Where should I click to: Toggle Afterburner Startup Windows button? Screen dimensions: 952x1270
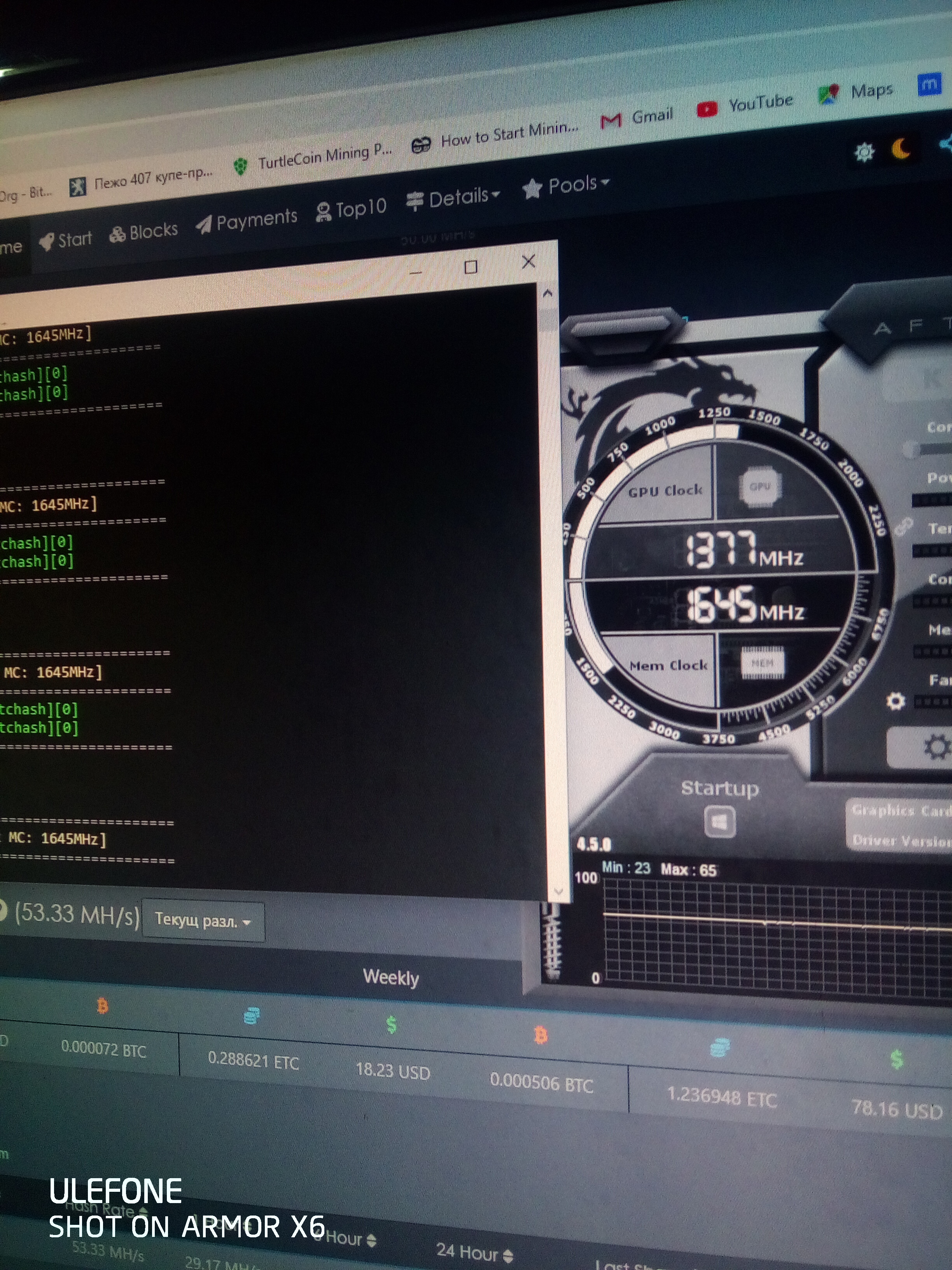tap(719, 822)
